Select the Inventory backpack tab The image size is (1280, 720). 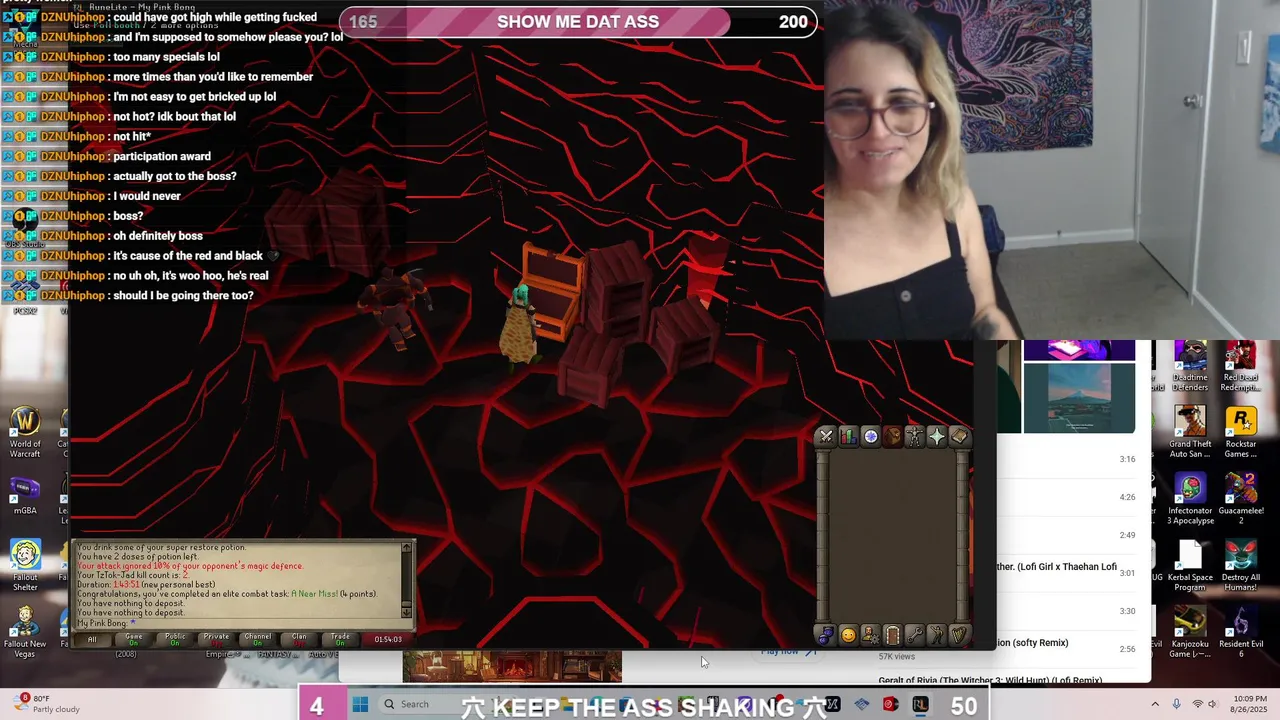coord(892,436)
